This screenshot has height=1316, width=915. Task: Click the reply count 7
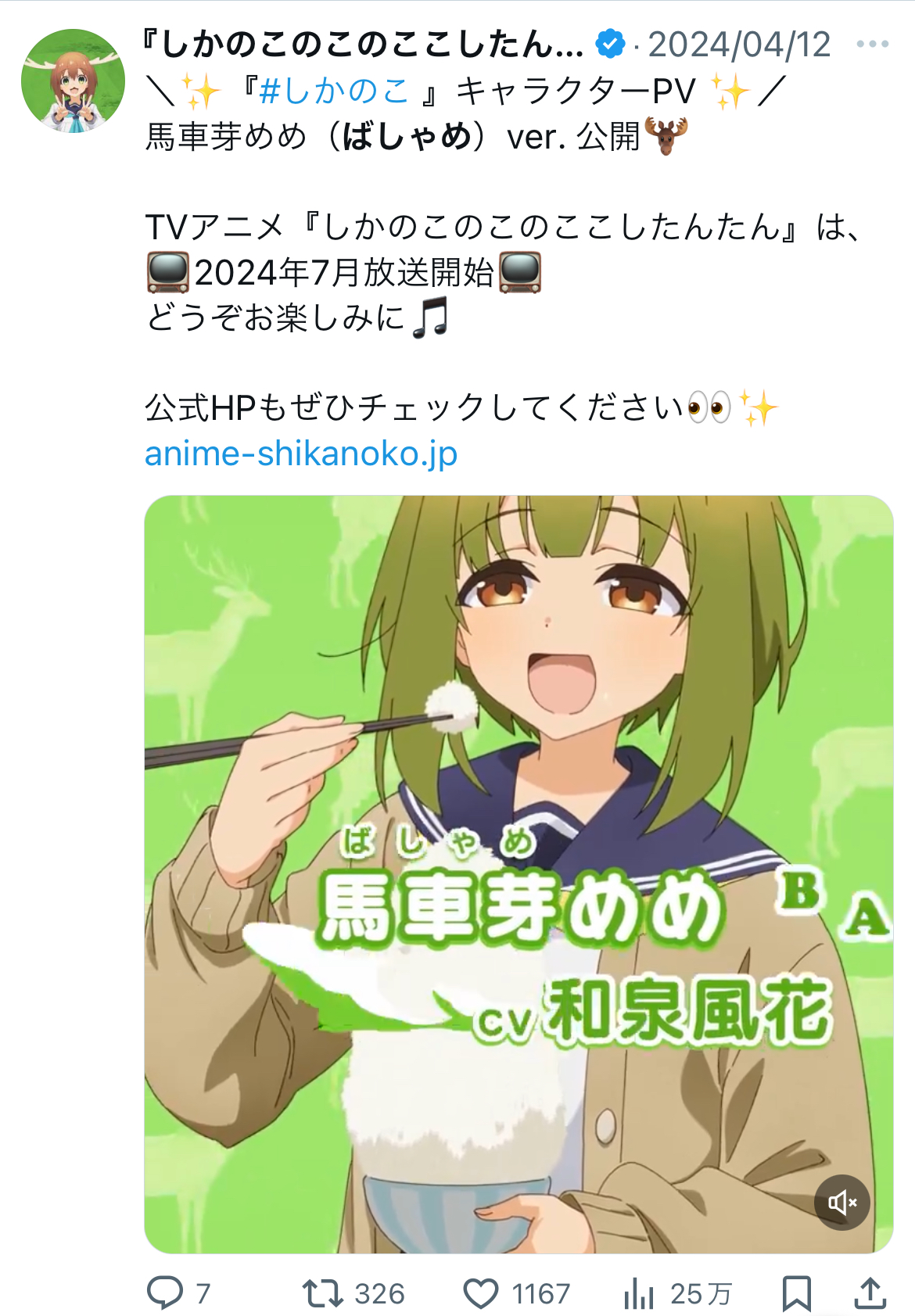[203, 1293]
